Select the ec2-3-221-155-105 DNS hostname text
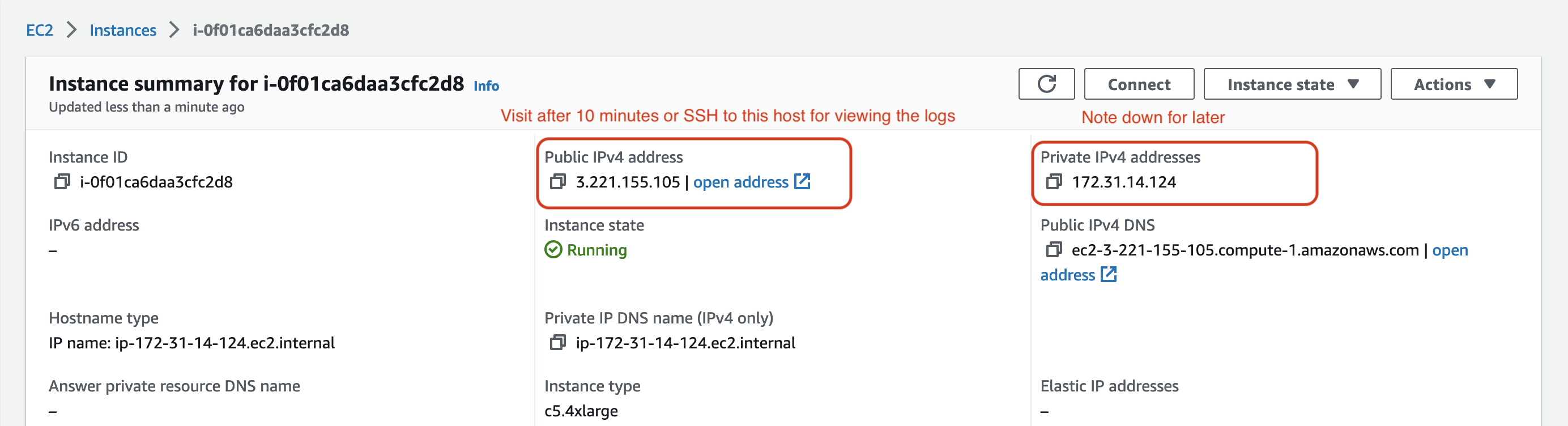 (1244, 250)
